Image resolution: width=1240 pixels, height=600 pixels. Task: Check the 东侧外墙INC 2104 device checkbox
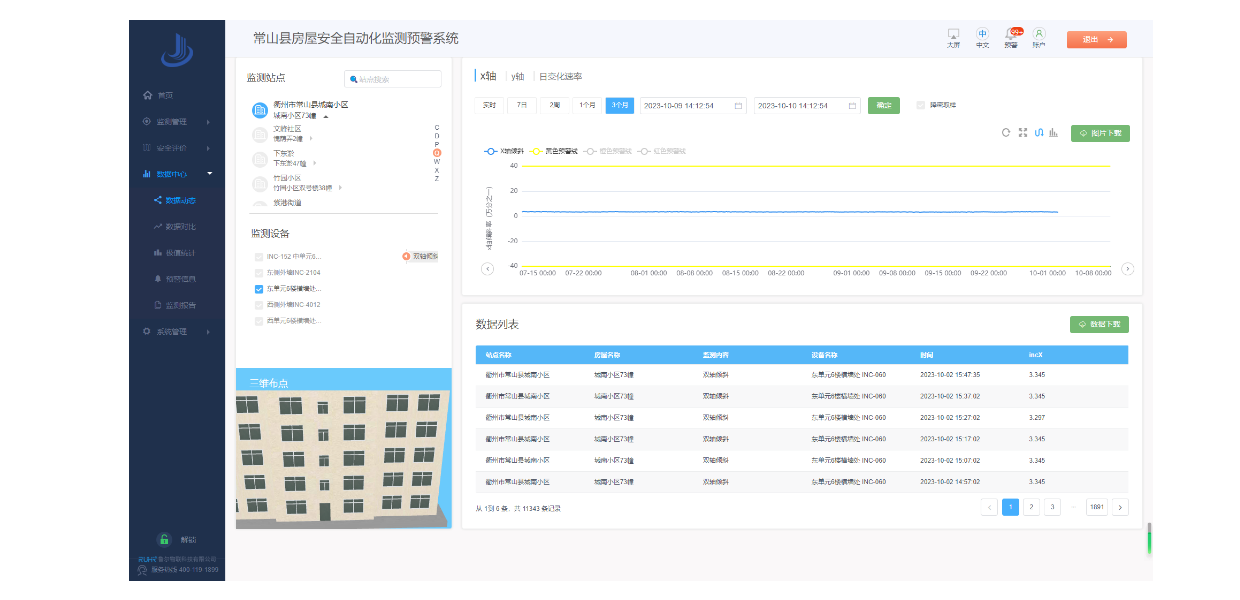[x=259, y=273]
